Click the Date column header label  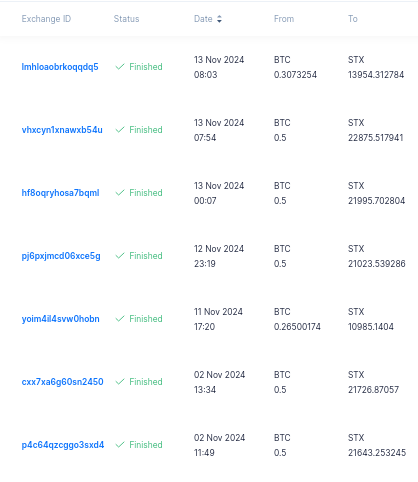[x=203, y=19]
